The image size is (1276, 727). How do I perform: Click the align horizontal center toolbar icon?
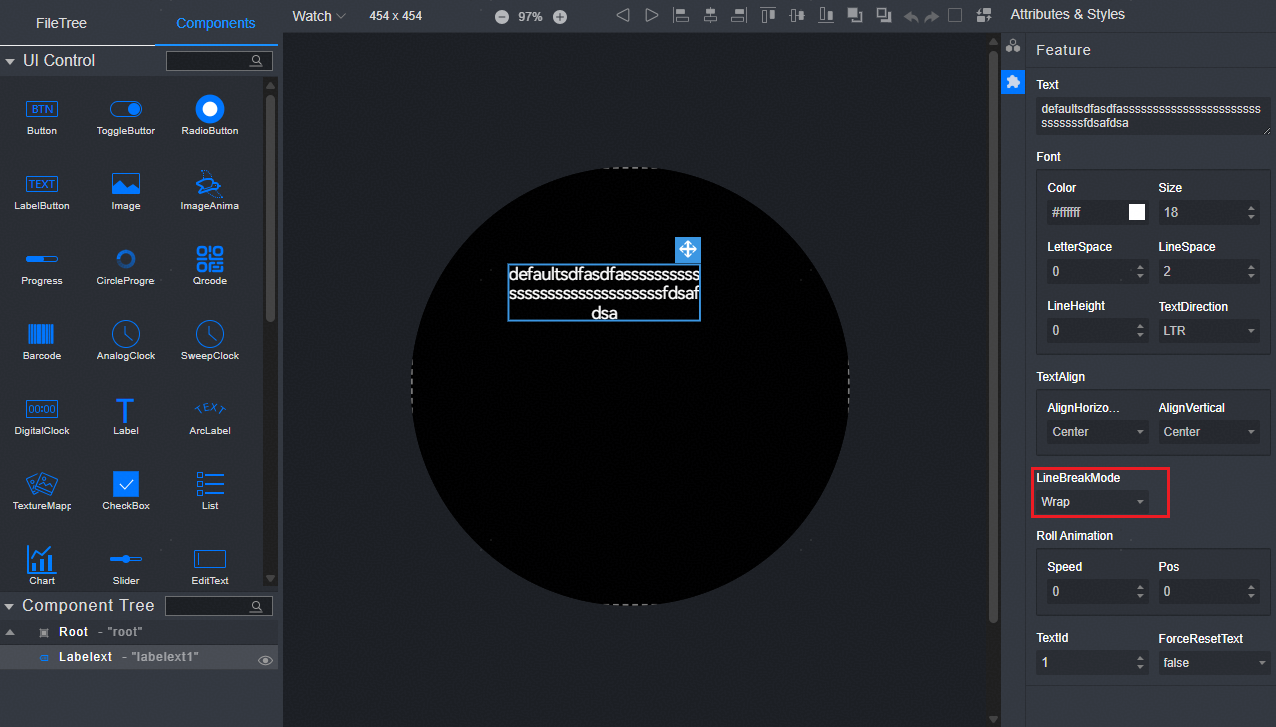tap(710, 15)
